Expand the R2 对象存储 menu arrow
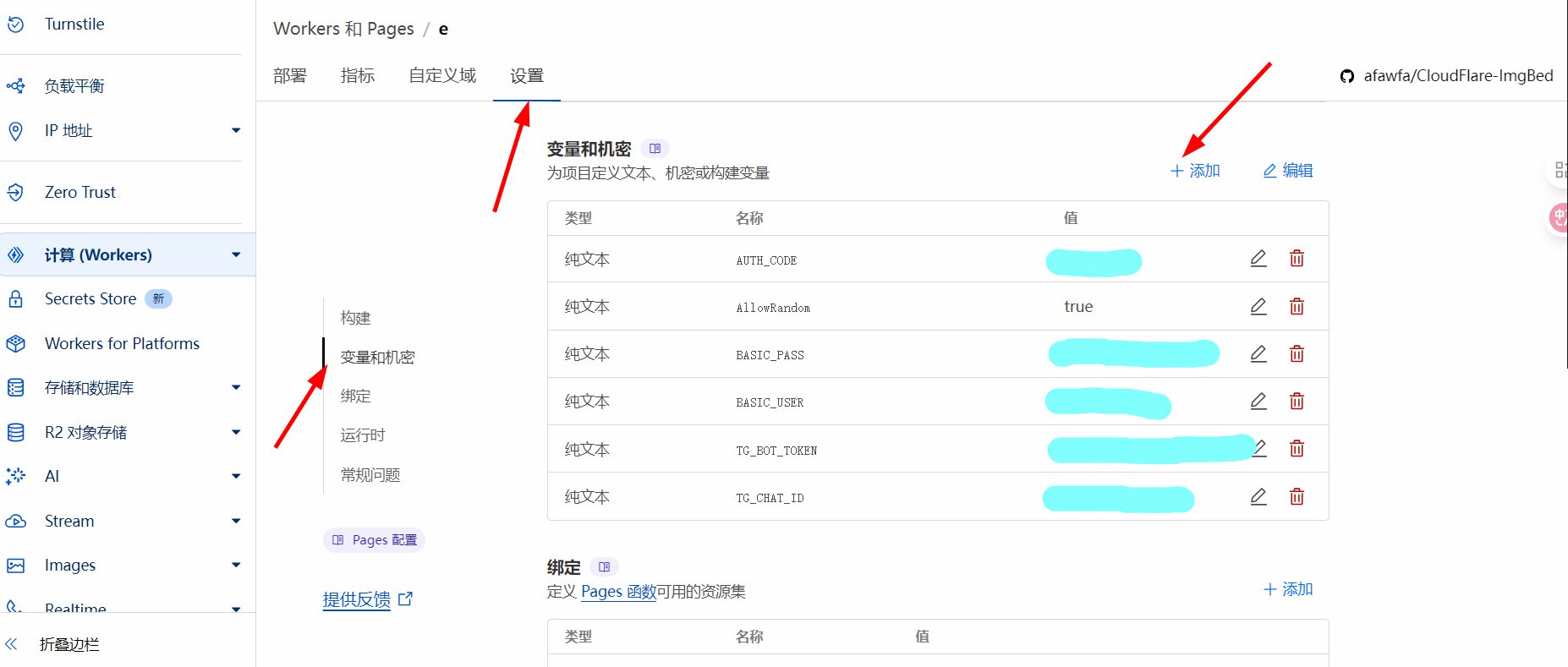This screenshot has height=667, width=1568. point(236,432)
